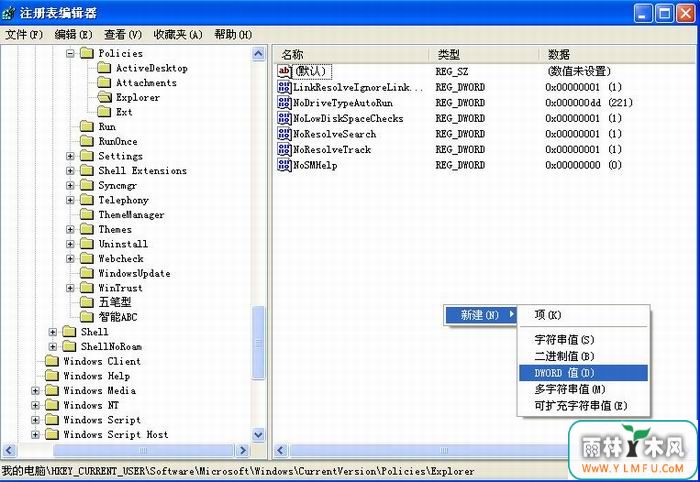The height and width of the screenshot is (482, 700).
Task: Click the 新建(N) context menu item
Action: tap(481, 315)
